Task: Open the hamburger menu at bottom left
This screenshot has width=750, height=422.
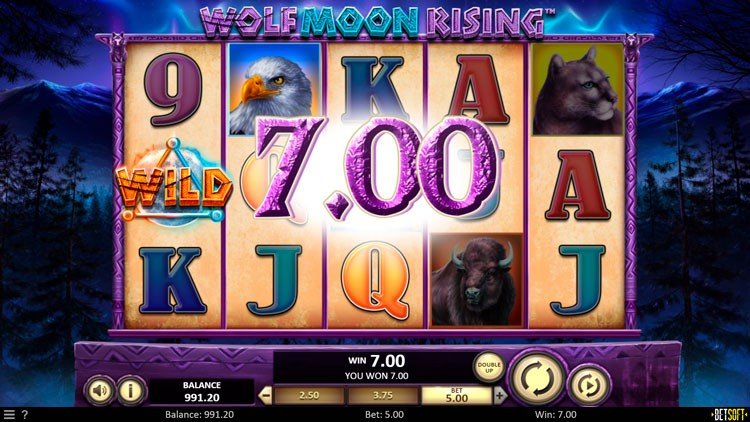Action: pyautogui.click(x=9, y=415)
